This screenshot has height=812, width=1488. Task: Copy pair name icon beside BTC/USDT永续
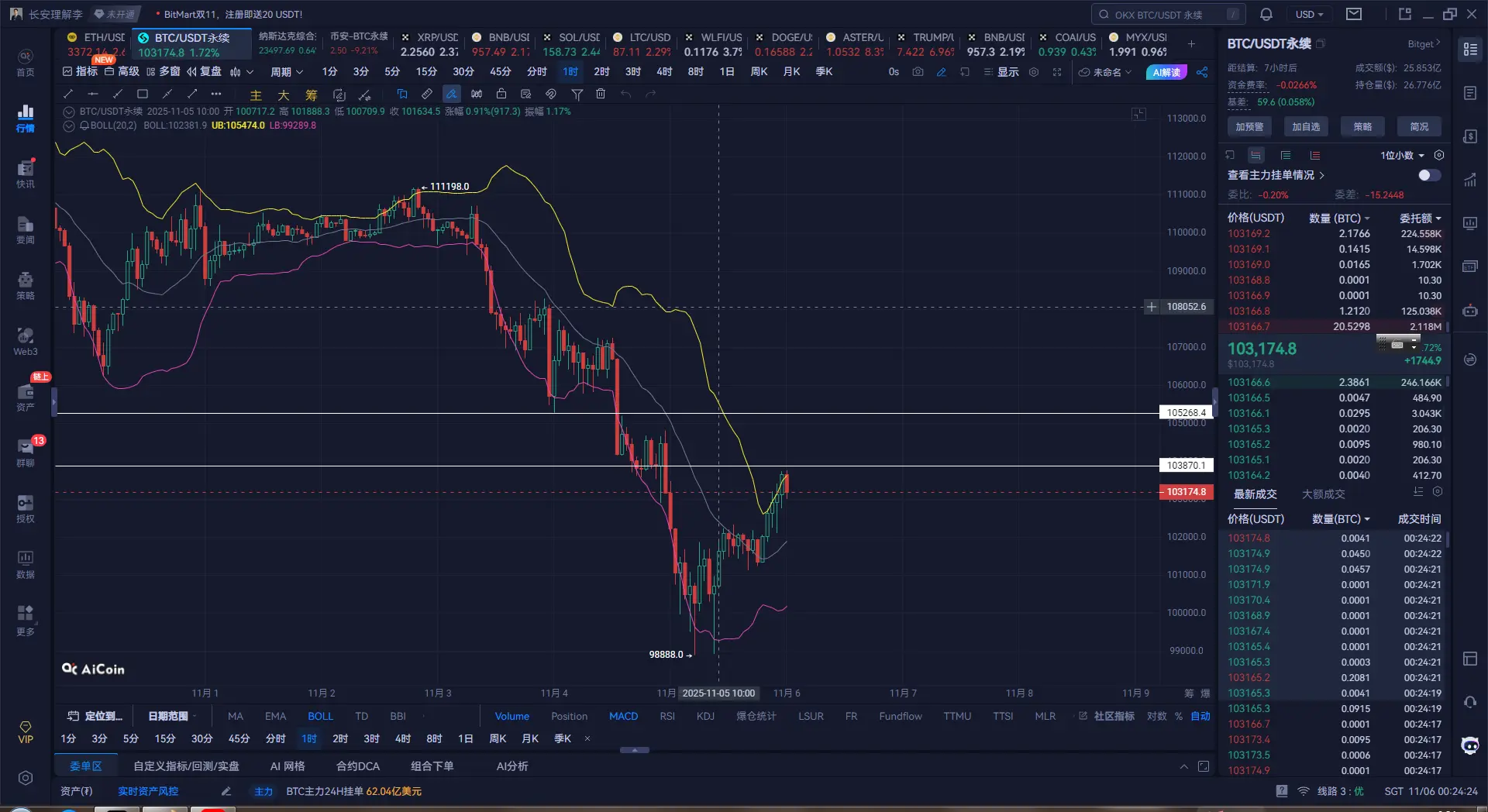coord(1321,43)
